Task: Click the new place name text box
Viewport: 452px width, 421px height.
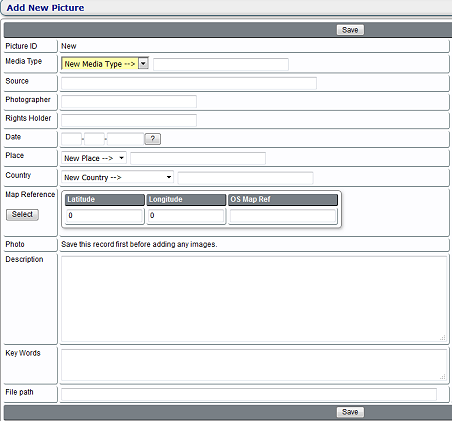Action: click(198, 158)
